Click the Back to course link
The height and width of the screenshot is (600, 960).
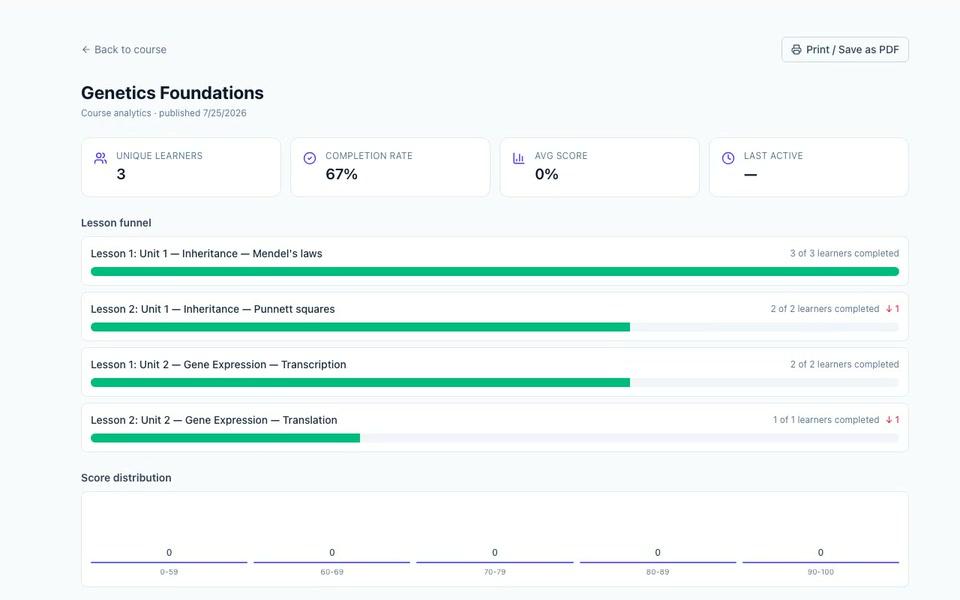(124, 50)
